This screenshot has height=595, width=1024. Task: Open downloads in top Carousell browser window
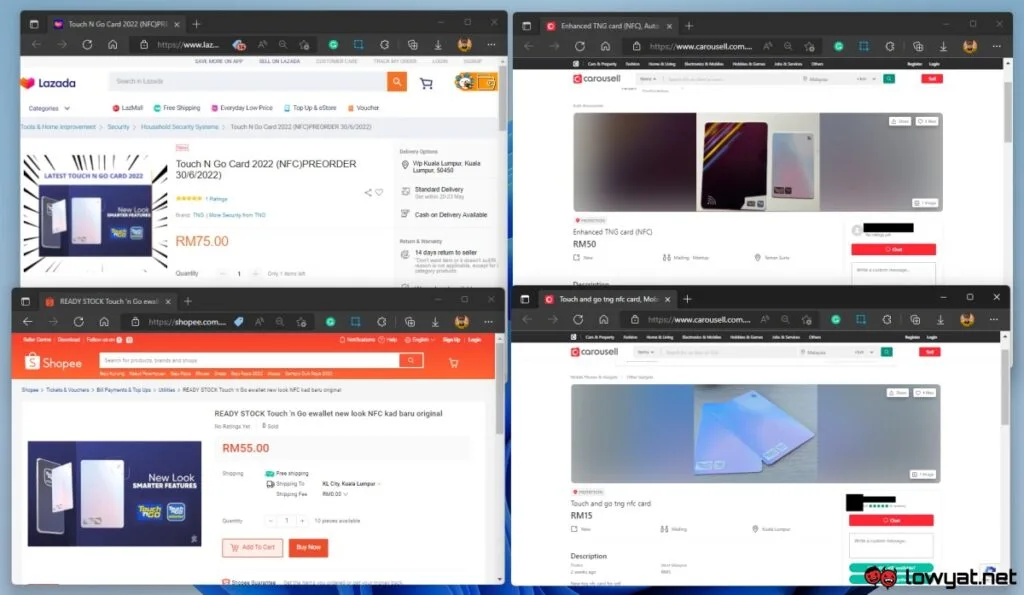[943, 46]
